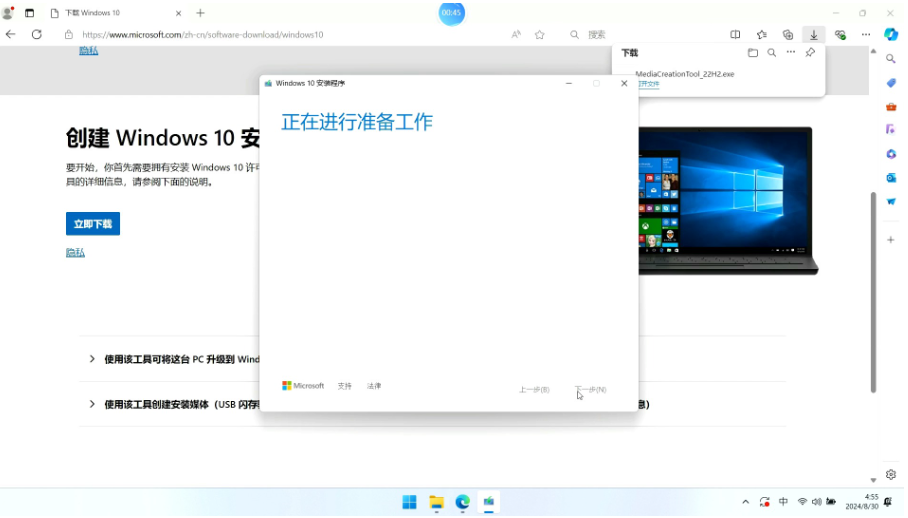Pin the downloads panel
The height and width of the screenshot is (518, 908).
point(810,53)
